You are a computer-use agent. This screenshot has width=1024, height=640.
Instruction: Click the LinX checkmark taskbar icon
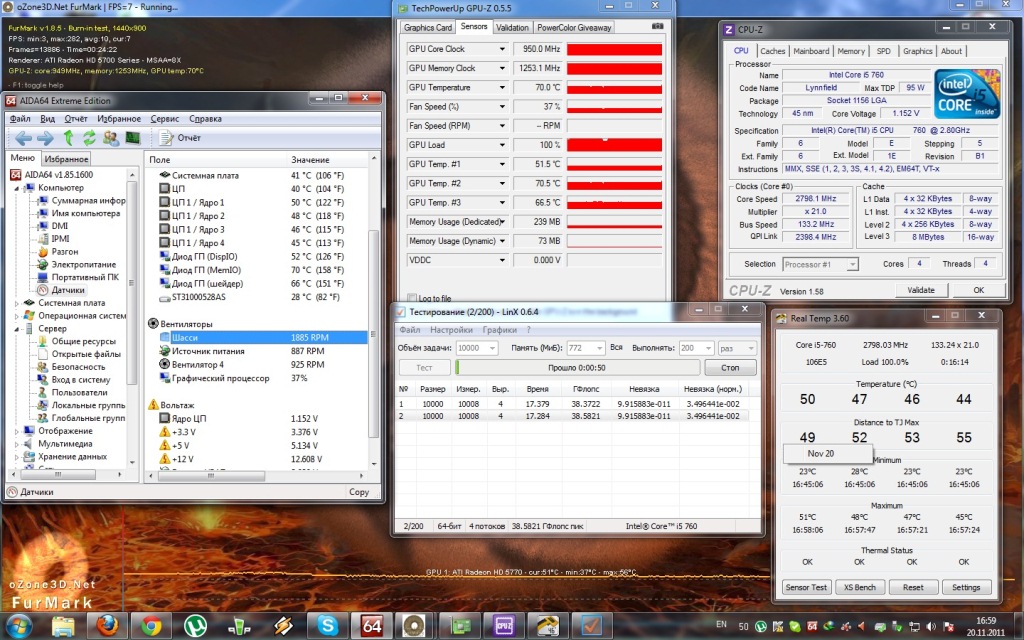[592, 626]
